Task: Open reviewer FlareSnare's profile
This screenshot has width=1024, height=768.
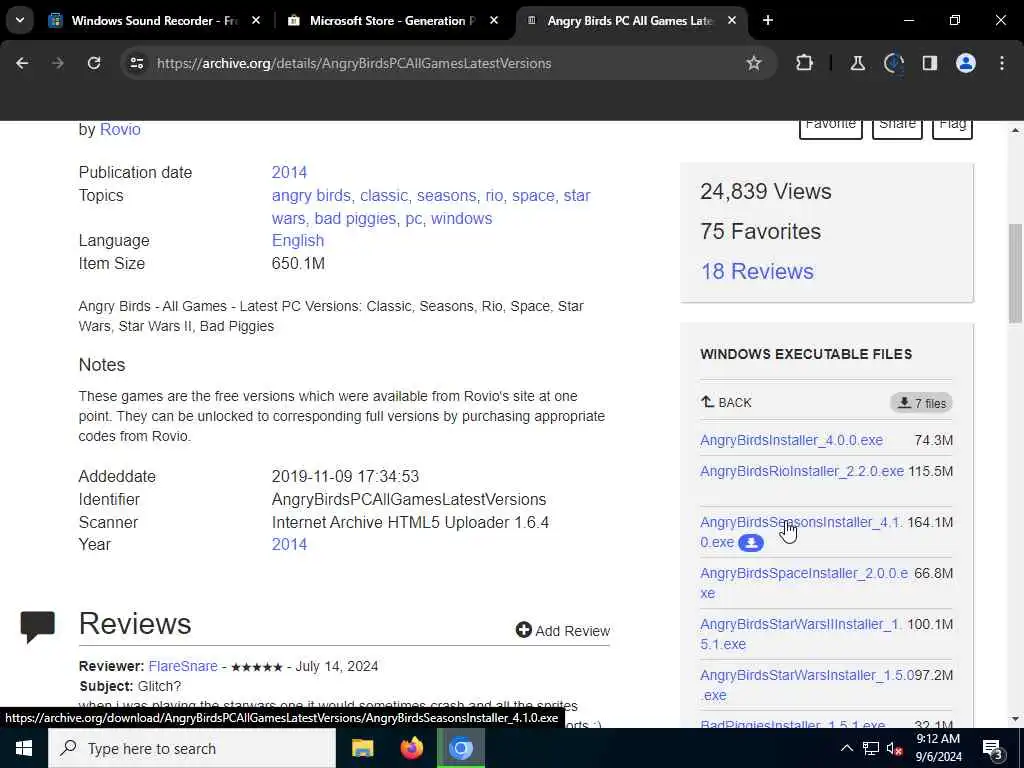Action: coord(183,666)
